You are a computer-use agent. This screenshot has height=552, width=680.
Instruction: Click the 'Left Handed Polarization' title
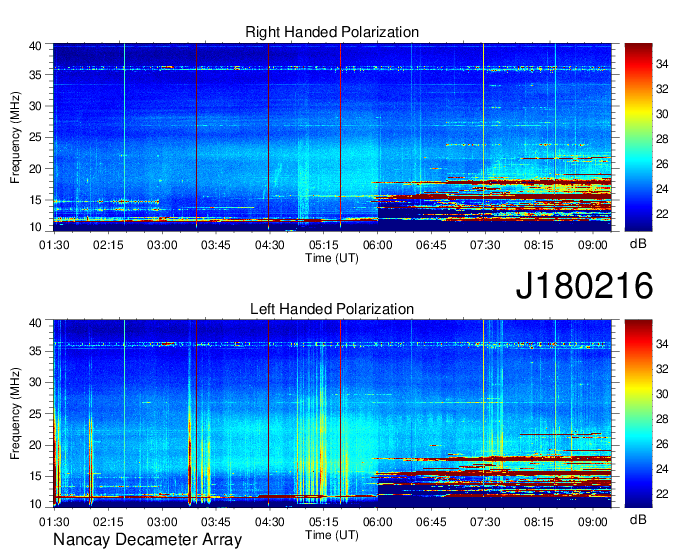pos(332,309)
